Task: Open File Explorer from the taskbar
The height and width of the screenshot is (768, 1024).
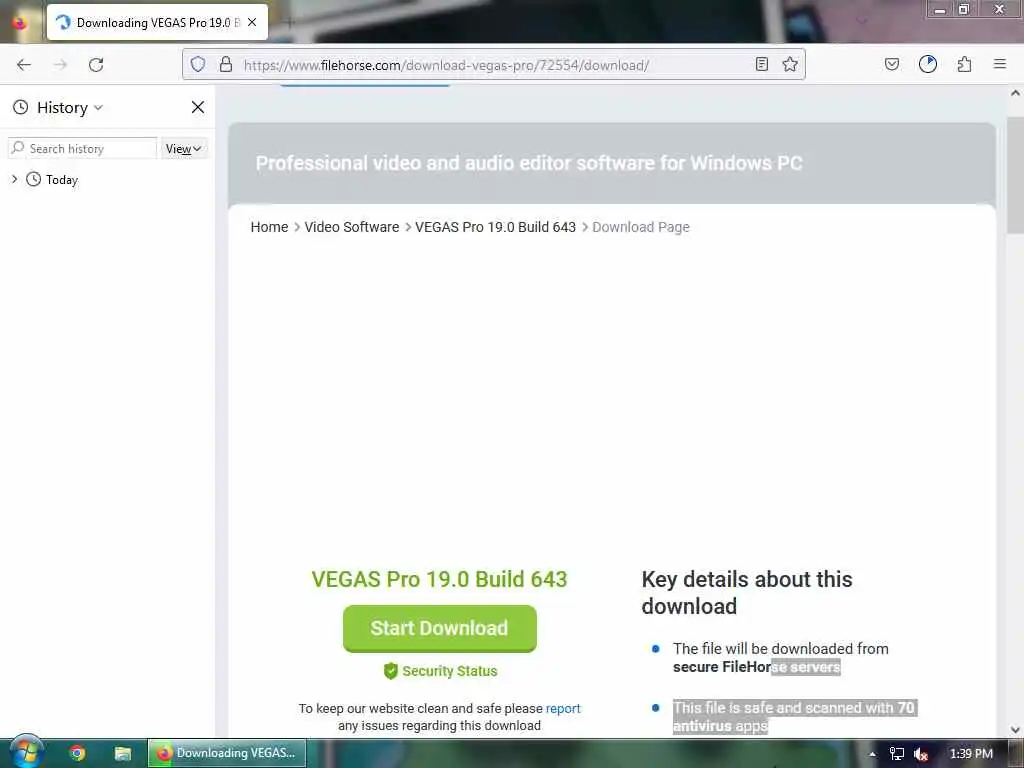Action: click(123, 753)
